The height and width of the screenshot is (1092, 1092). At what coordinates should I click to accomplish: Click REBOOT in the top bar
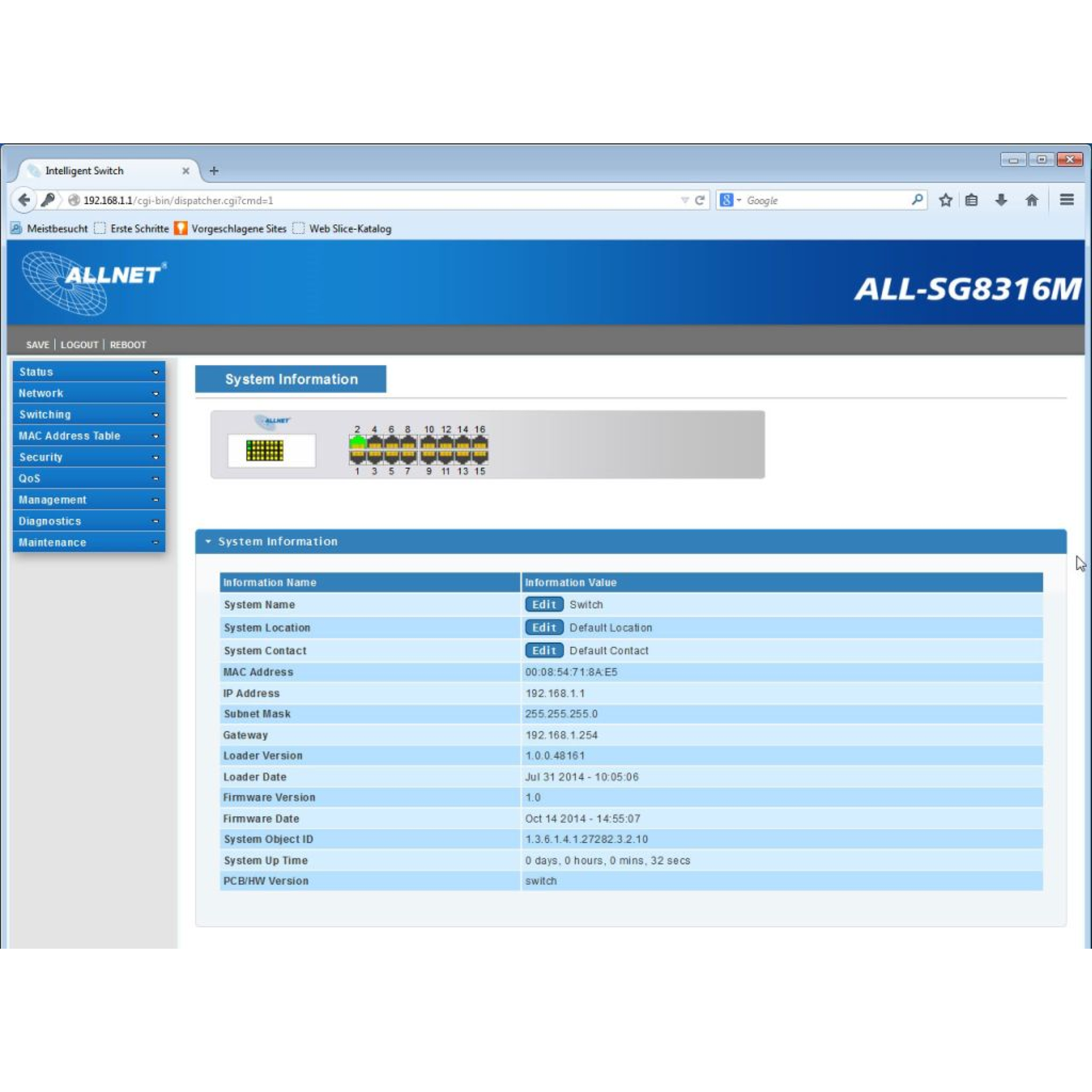point(128,345)
